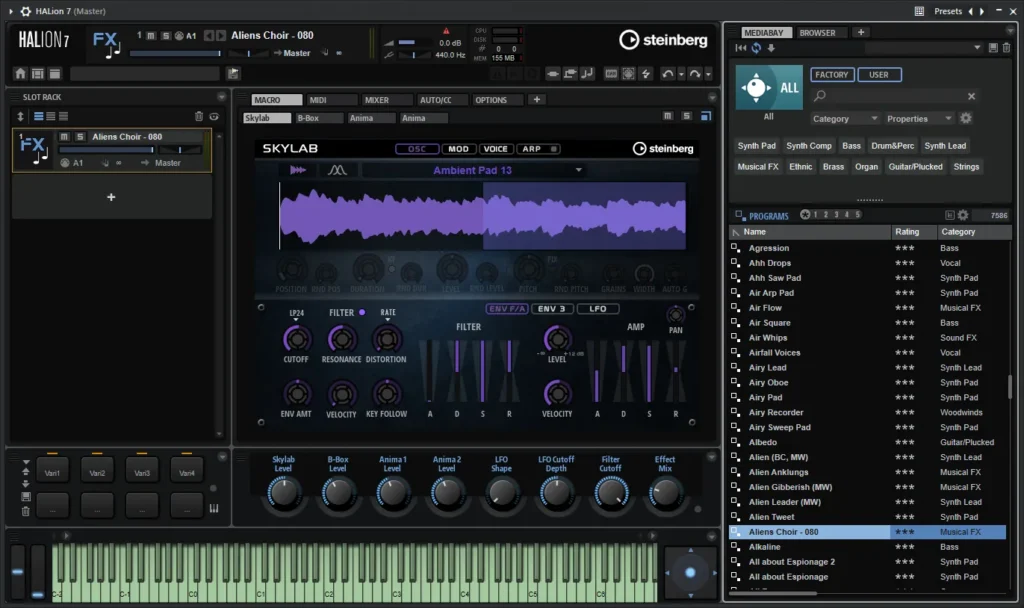Solo the Aliens Choir slot
1024x608 pixels.
80,136
